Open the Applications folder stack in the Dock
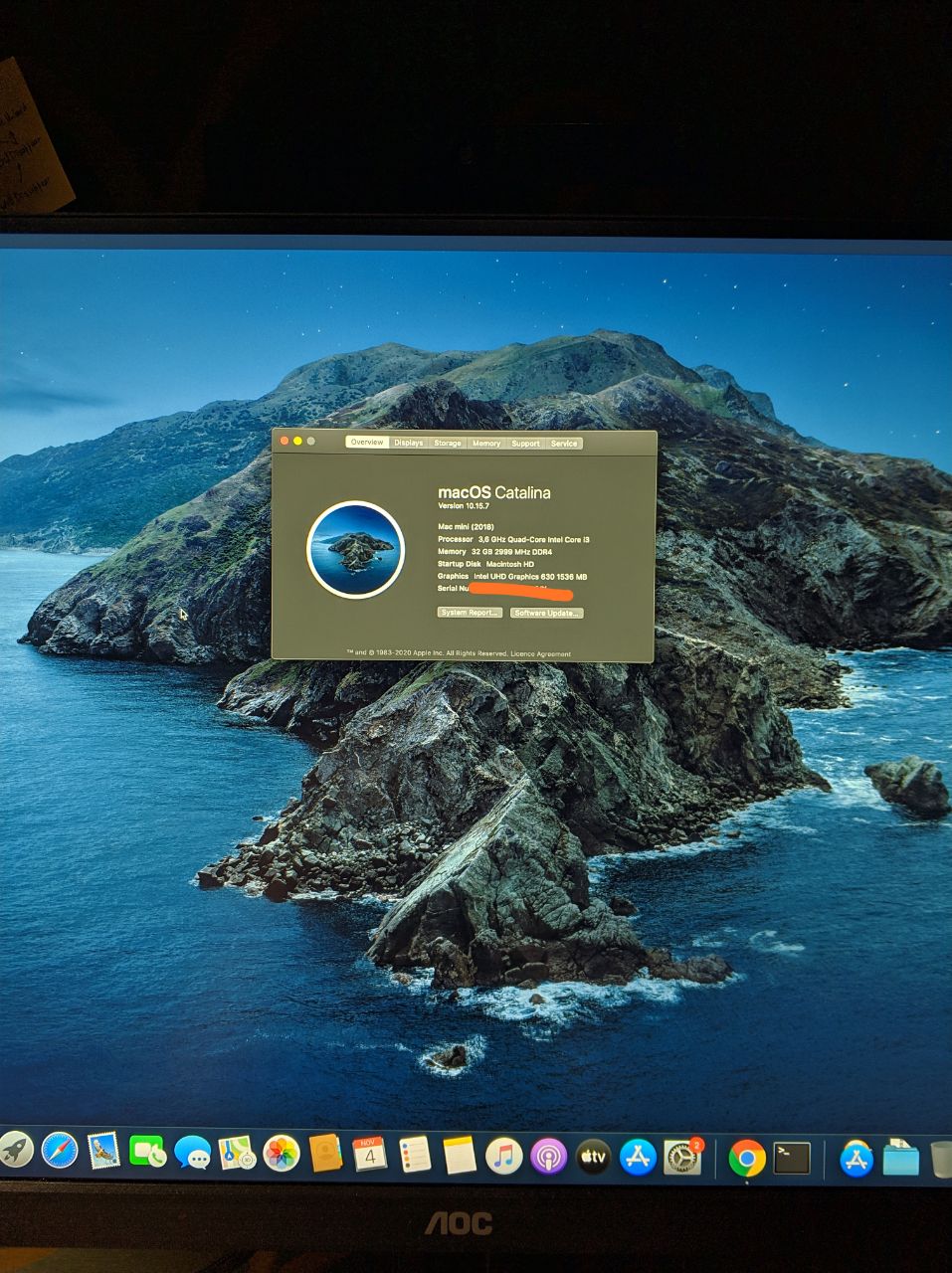Screen dimensions: 952x1273 857,1159
